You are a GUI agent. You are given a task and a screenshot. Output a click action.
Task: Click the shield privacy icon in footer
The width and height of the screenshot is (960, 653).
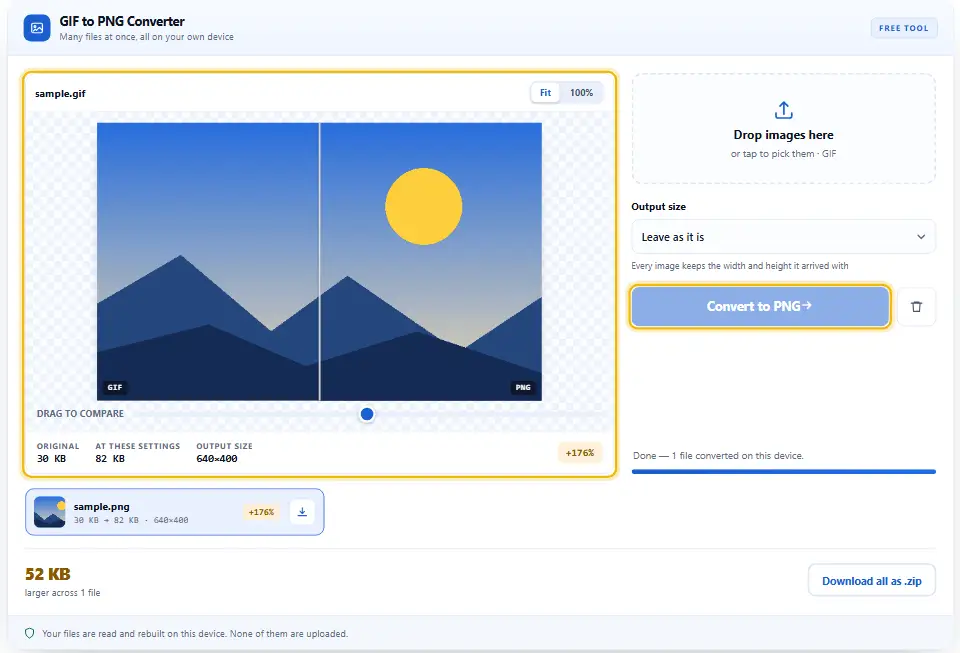pos(29,633)
